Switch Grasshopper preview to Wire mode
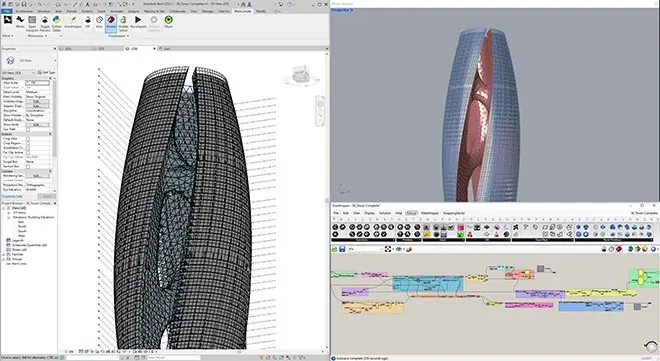 click(99, 22)
